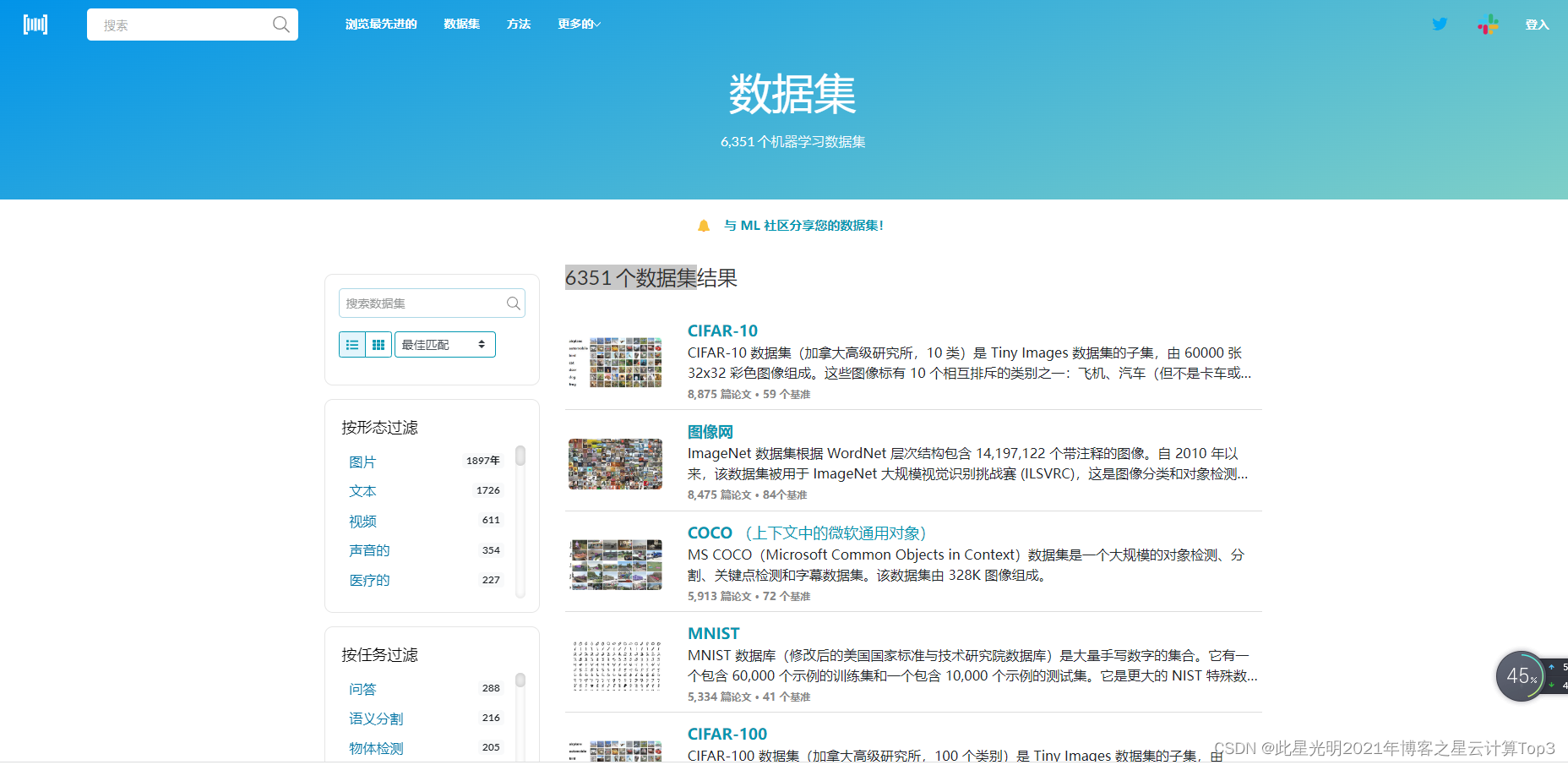The image size is (1568, 765).
Task: Filter by 声音的 modality
Action: (x=369, y=550)
